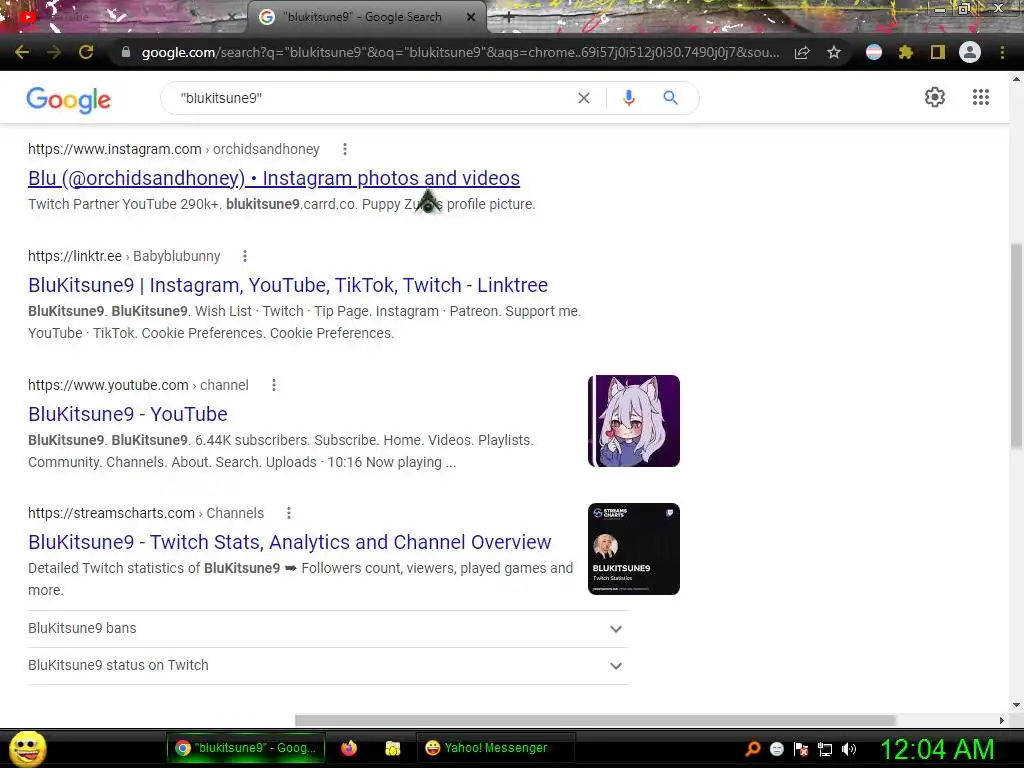Click the tray flag alert icon

tap(801, 749)
